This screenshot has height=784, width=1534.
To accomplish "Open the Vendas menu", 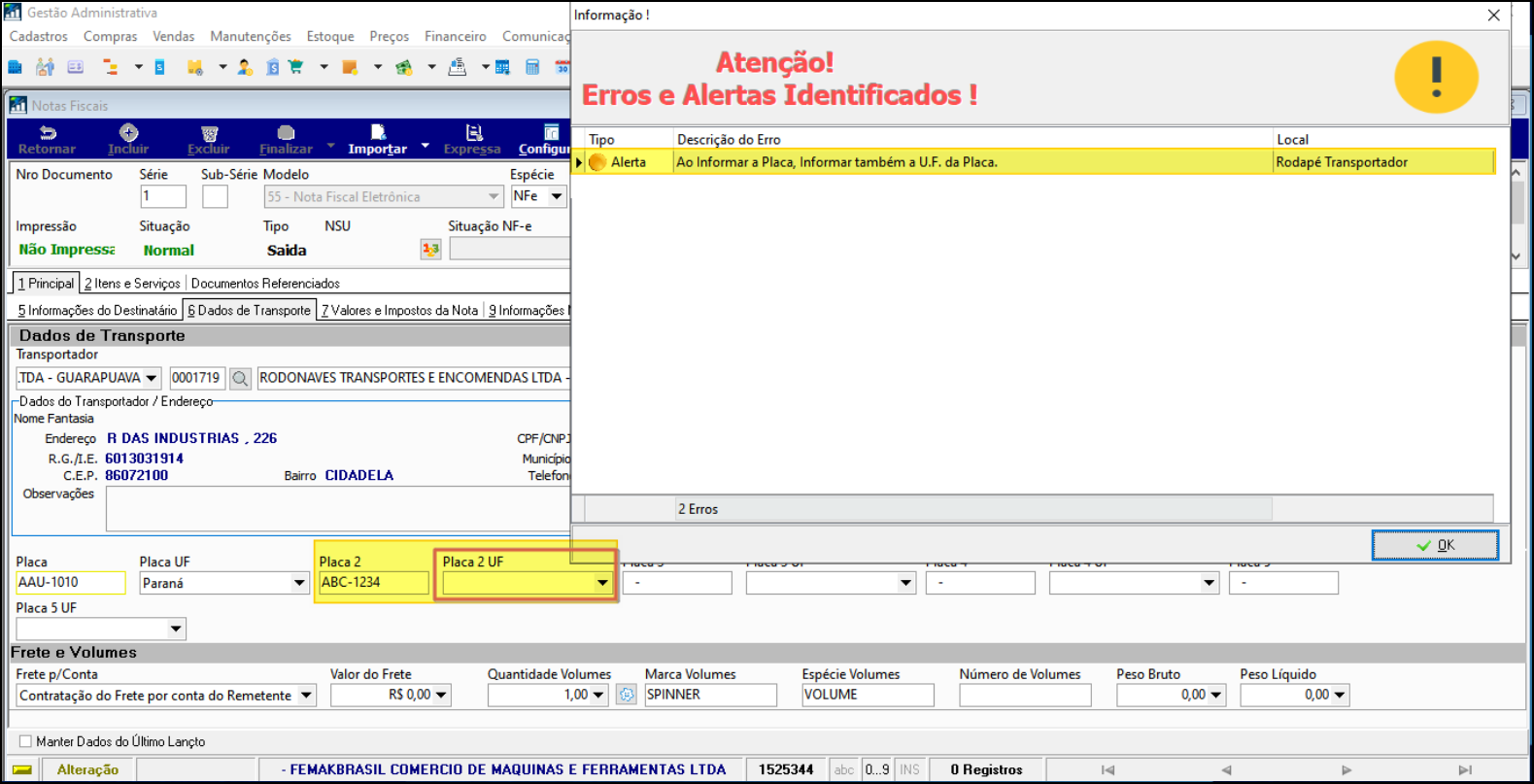I will pyautogui.click(x=174, y=37).
